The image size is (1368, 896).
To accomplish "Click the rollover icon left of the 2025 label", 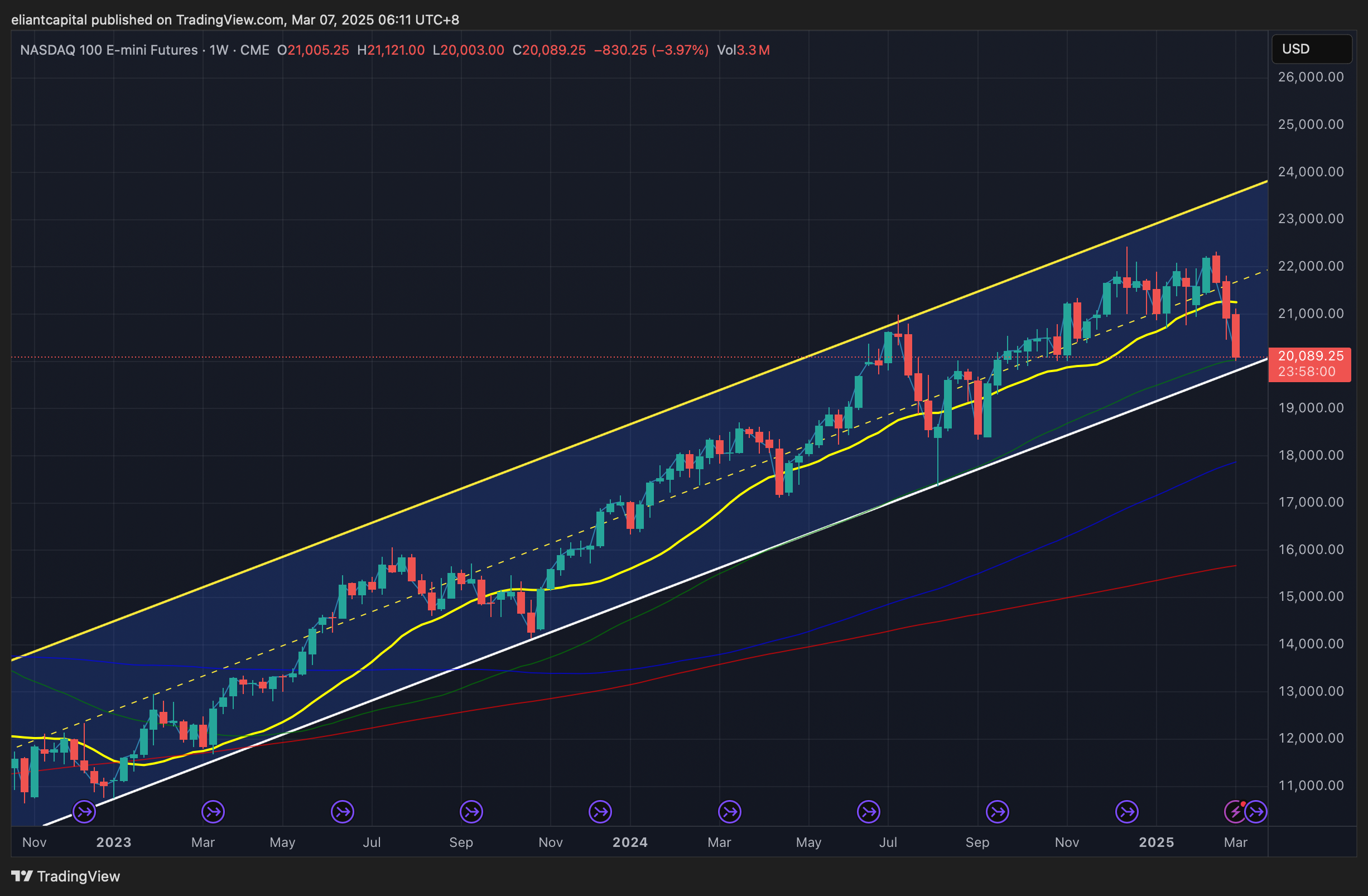I will point(1126,812).
